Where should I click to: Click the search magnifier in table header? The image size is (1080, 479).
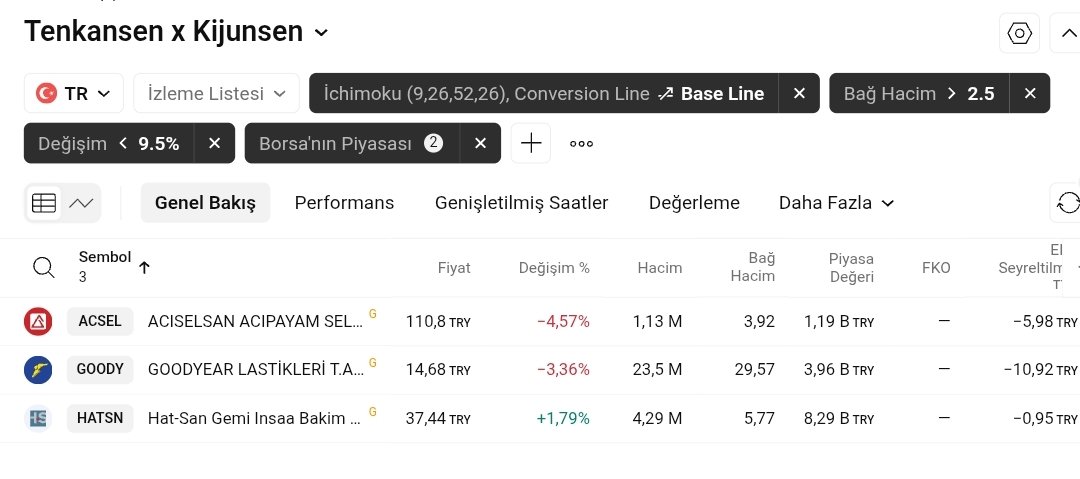44,267
